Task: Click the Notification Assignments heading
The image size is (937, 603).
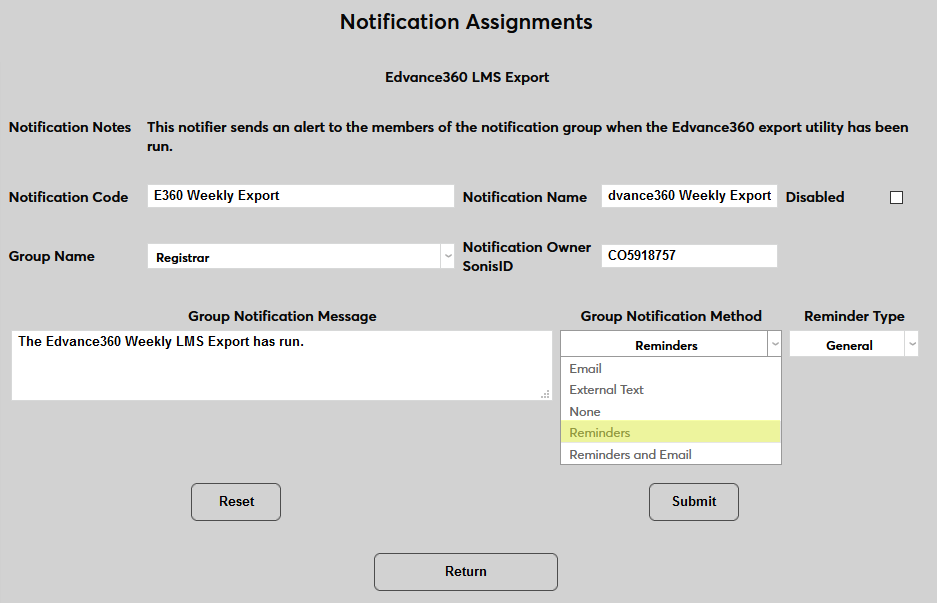Action: coord(466,22)
